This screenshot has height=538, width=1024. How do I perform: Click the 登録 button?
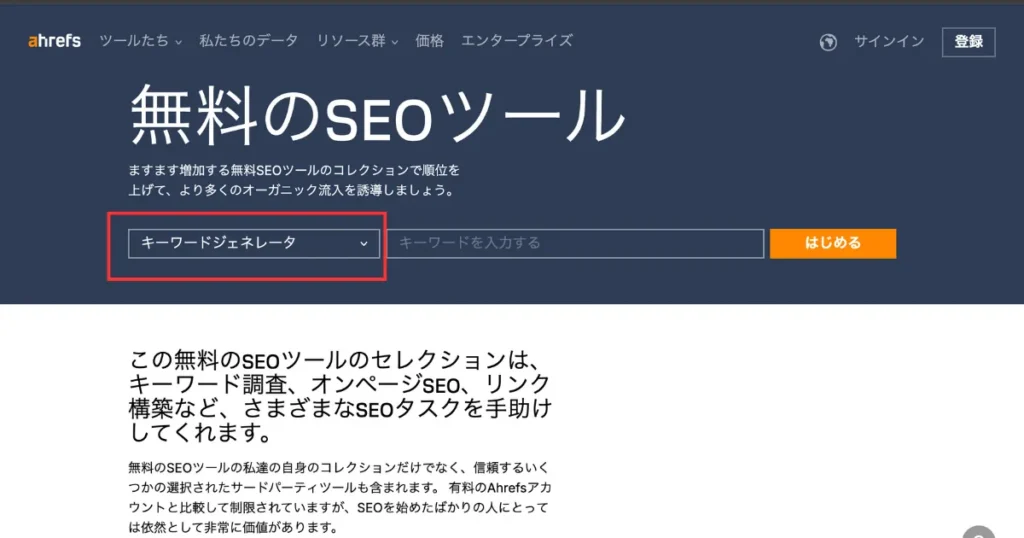968,42
